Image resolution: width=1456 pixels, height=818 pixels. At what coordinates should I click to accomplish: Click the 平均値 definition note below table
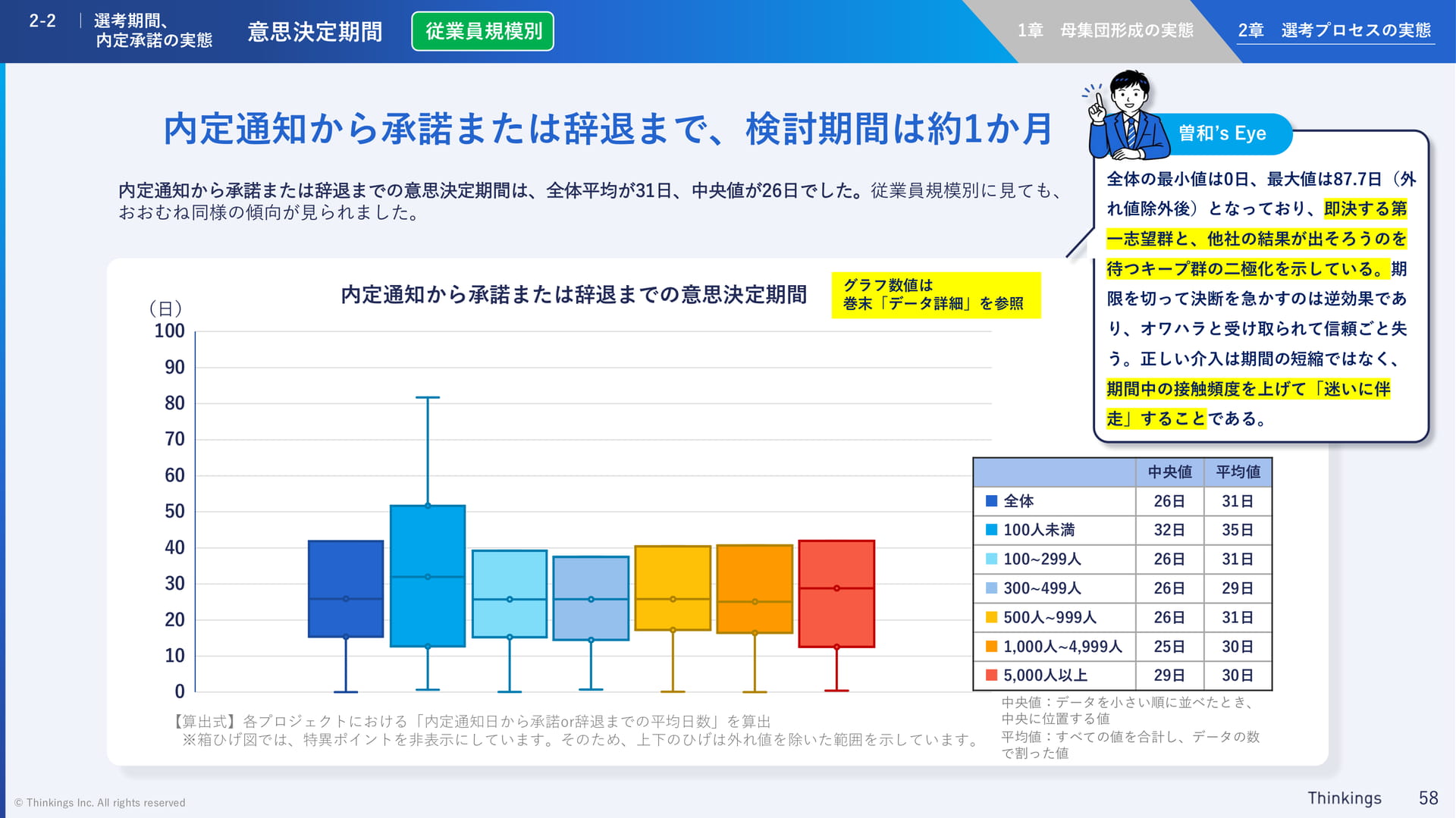(x=1130, y=744)
